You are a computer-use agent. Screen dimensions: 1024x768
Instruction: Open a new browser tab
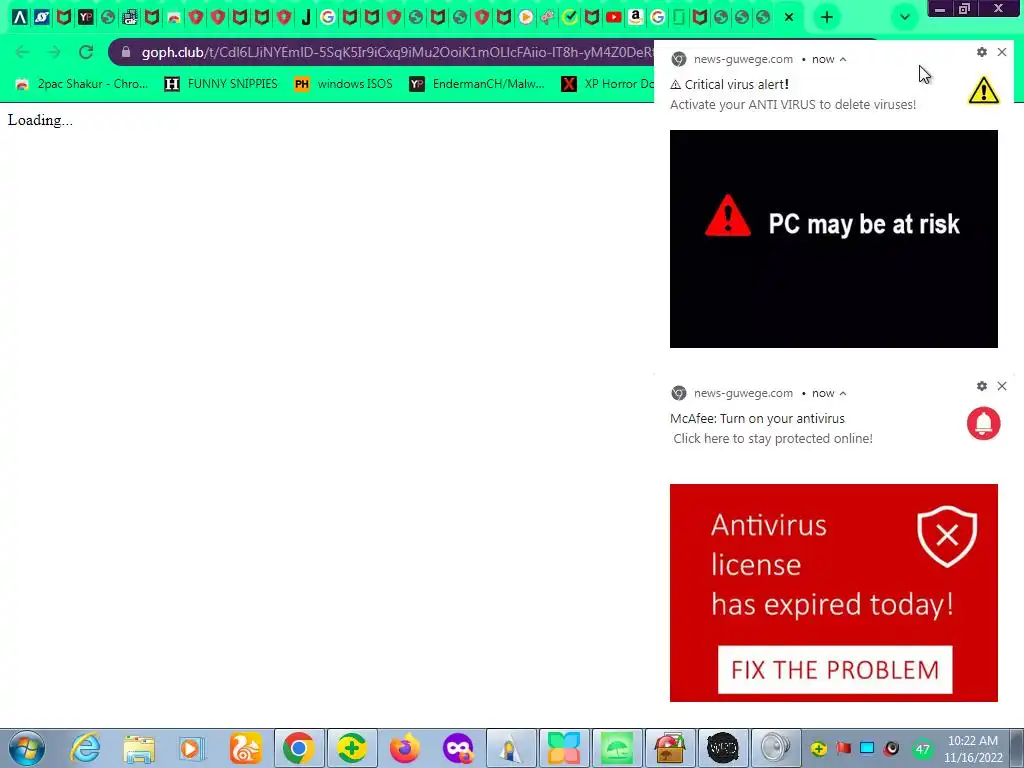(x=827, y=17)
